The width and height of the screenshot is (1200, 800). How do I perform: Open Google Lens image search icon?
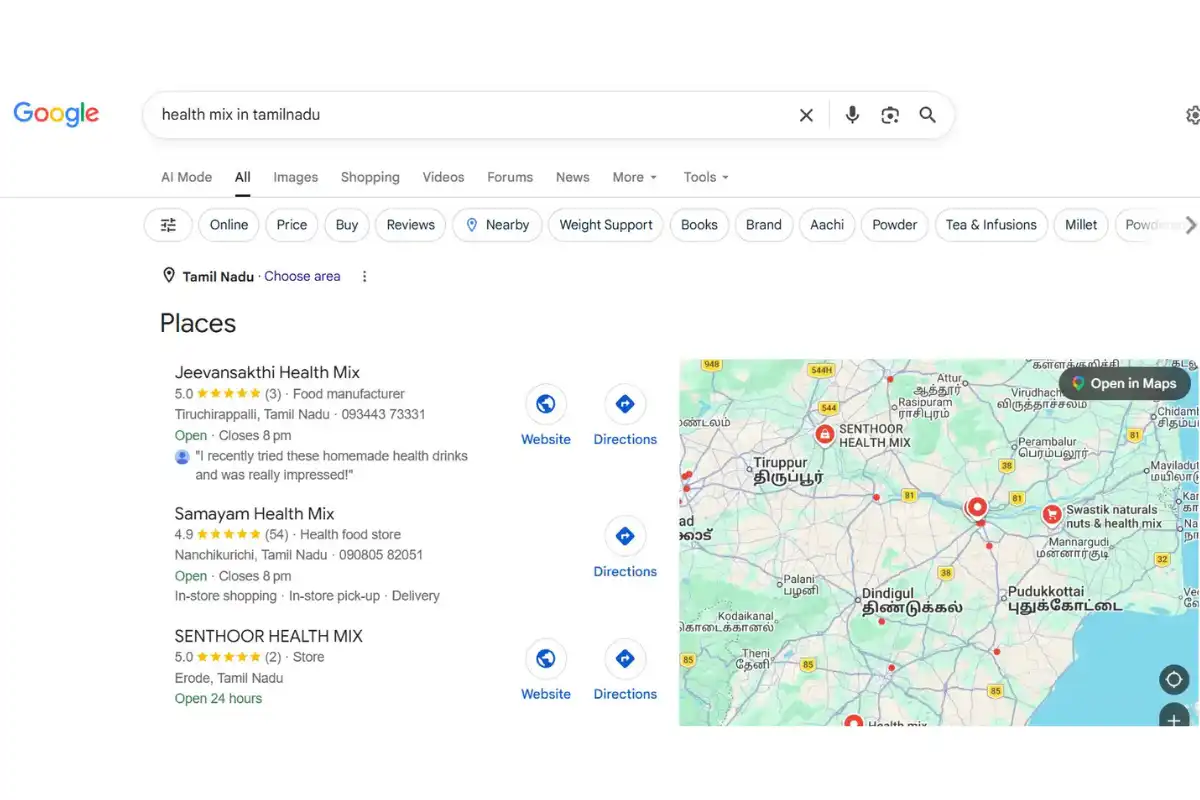tap(890, 115)
